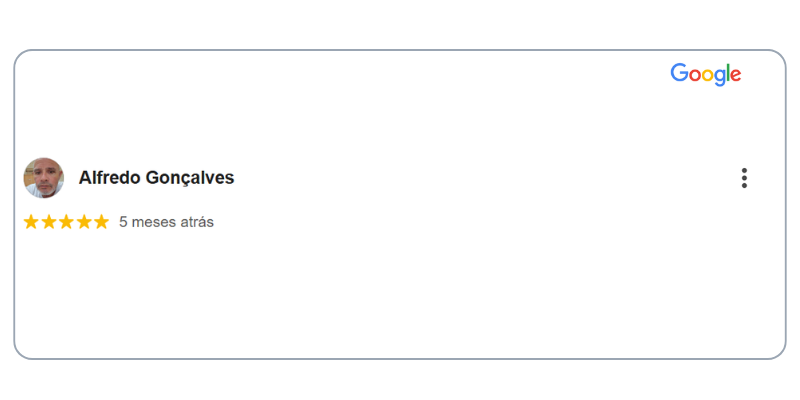Click the red letter o in Google logo
800x400 pixels.
[x=694, y=76]
